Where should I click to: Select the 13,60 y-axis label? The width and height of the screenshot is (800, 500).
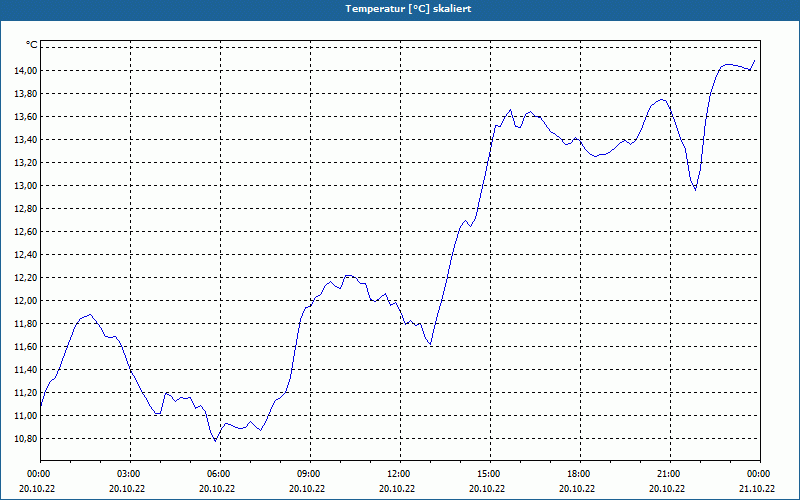click(24, 117)
